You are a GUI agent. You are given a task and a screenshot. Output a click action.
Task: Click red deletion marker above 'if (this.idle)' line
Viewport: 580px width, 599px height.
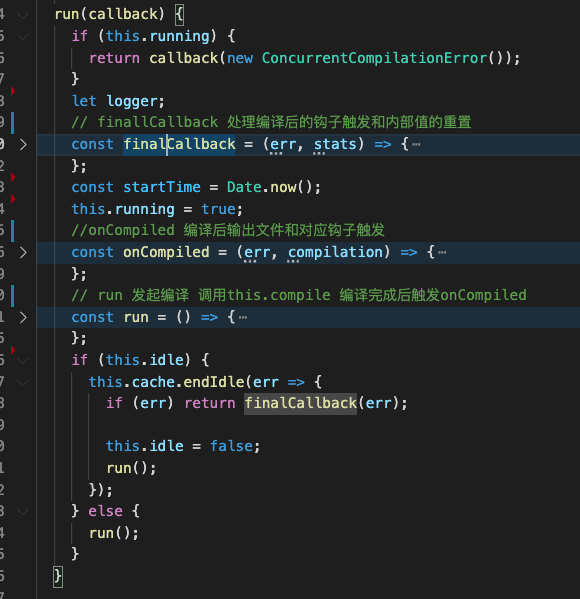pos(13,350)
